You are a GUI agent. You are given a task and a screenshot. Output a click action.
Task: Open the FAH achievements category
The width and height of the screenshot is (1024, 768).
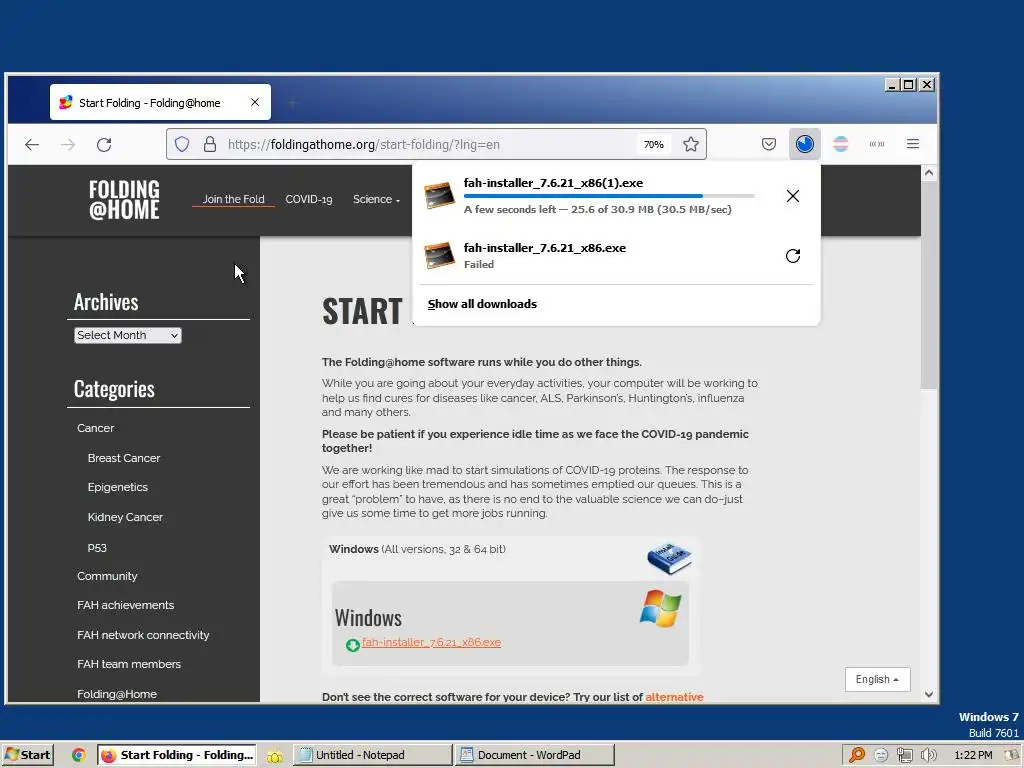(125, 605)
